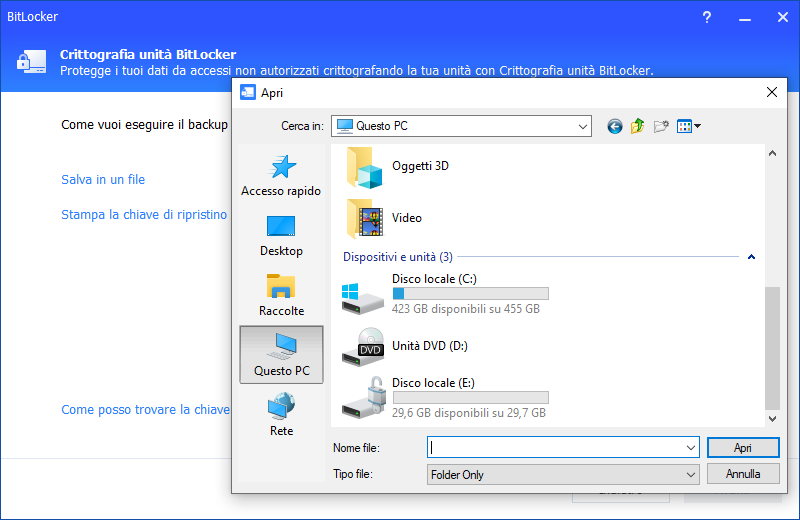The width and height of the screenshot is (800, 520).
Task: Select the locked Disco locale (E:) drive icon
Action: 363,398
